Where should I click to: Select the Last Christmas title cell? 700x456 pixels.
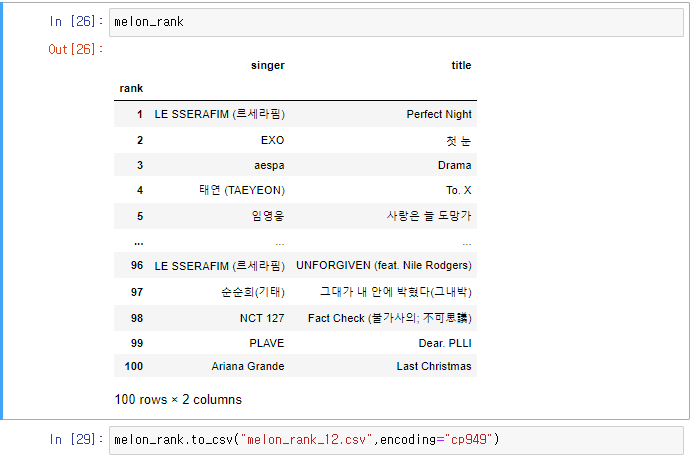[x=434, y=366]
